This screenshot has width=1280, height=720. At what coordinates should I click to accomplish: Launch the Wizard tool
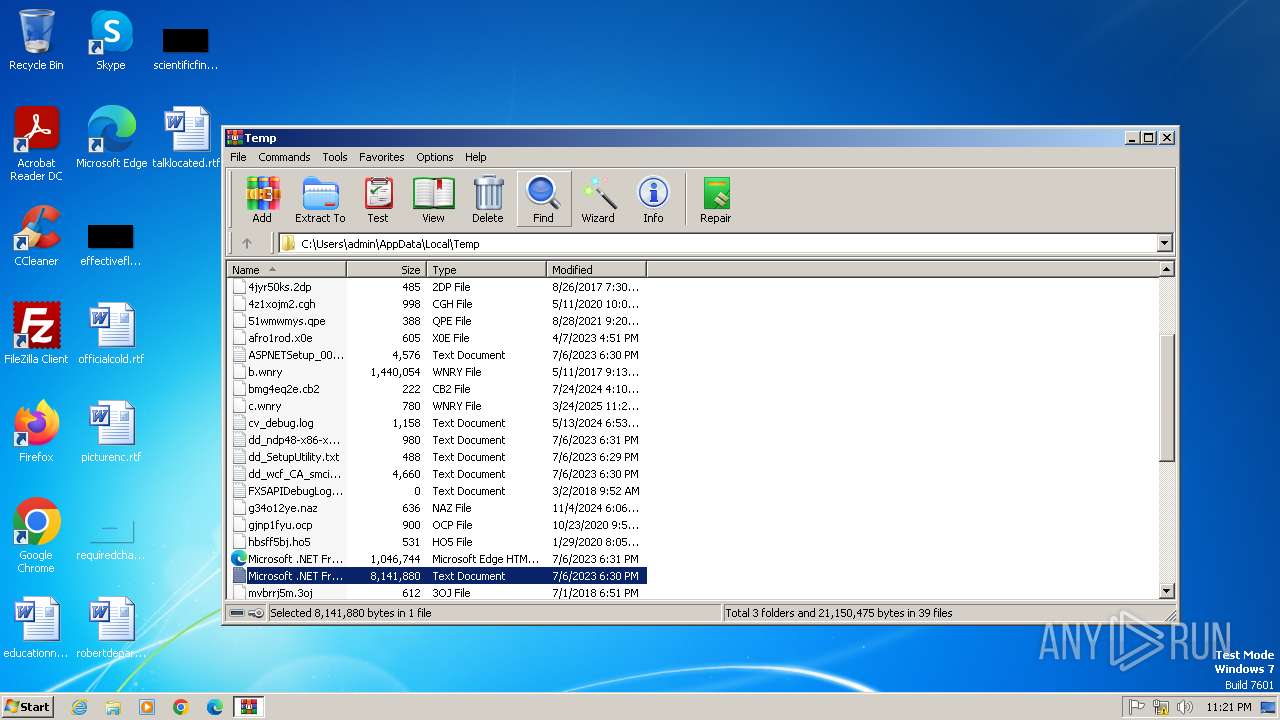point(598,199)
